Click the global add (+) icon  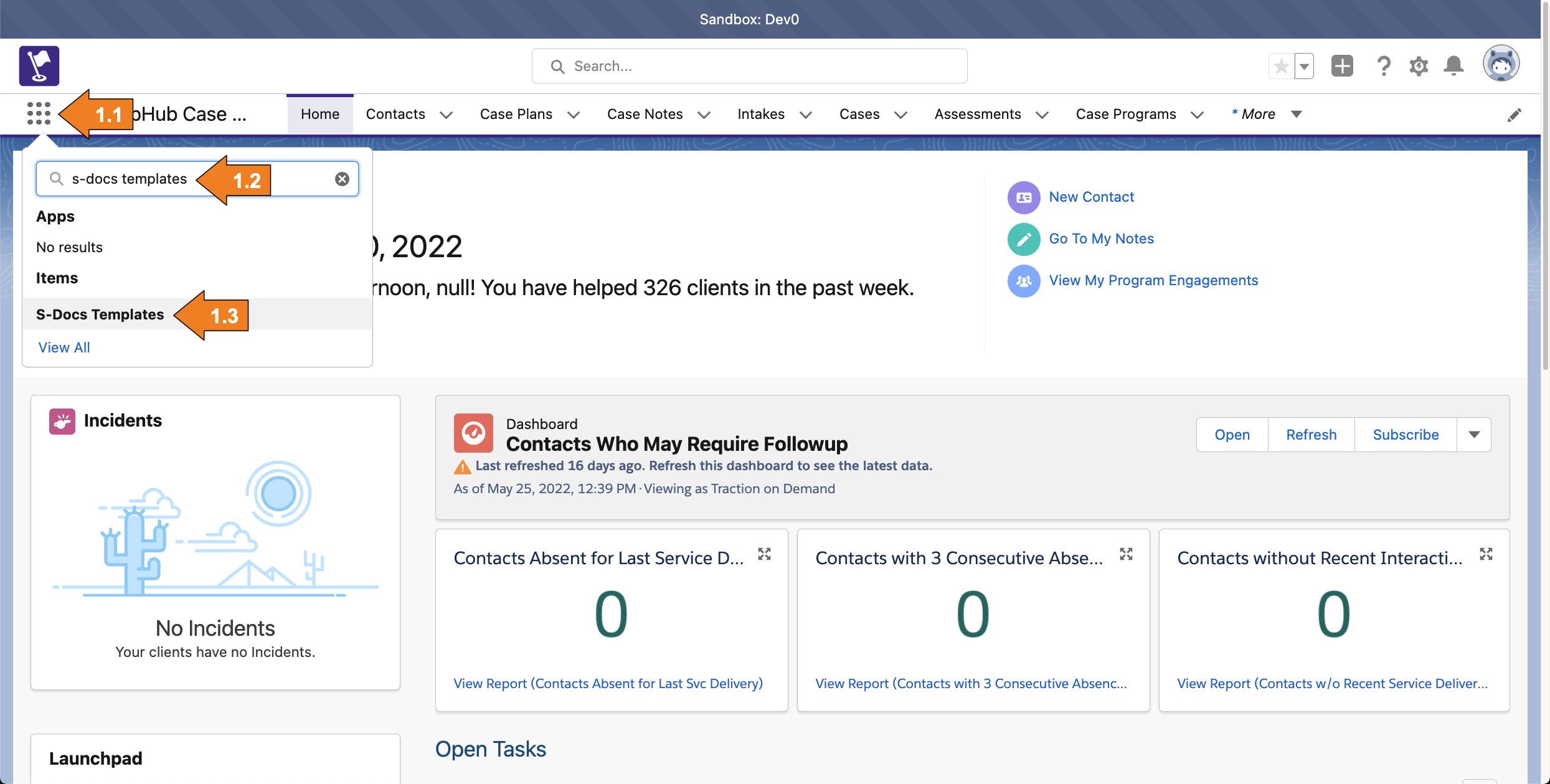[1342, 65]
